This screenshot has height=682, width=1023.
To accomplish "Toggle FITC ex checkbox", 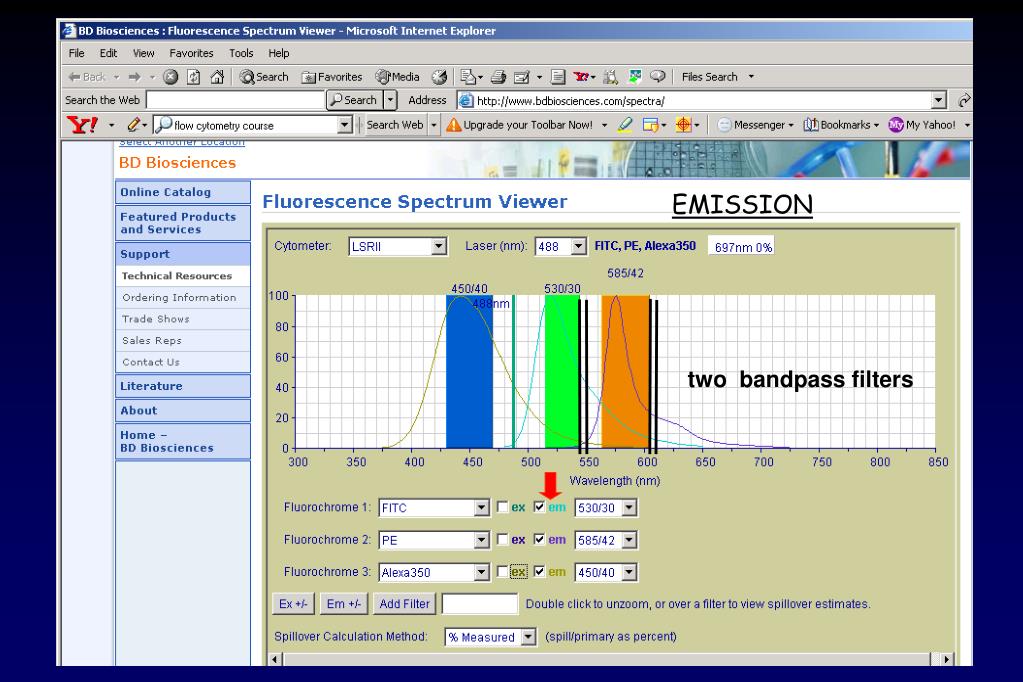I will pyautogui.click(x=502, y=507).
